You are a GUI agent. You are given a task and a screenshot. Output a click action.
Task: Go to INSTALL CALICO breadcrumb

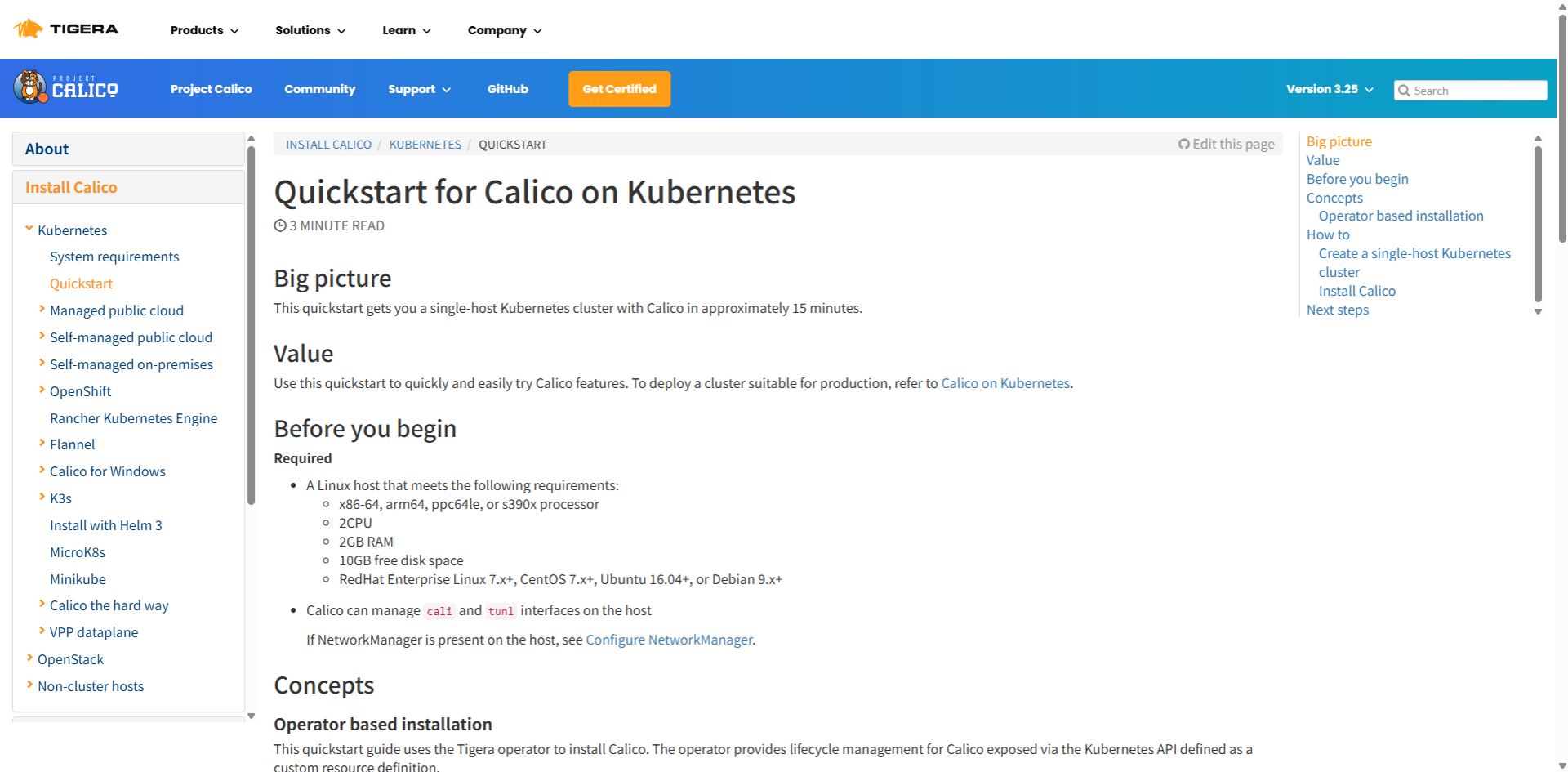pos(328,145)
